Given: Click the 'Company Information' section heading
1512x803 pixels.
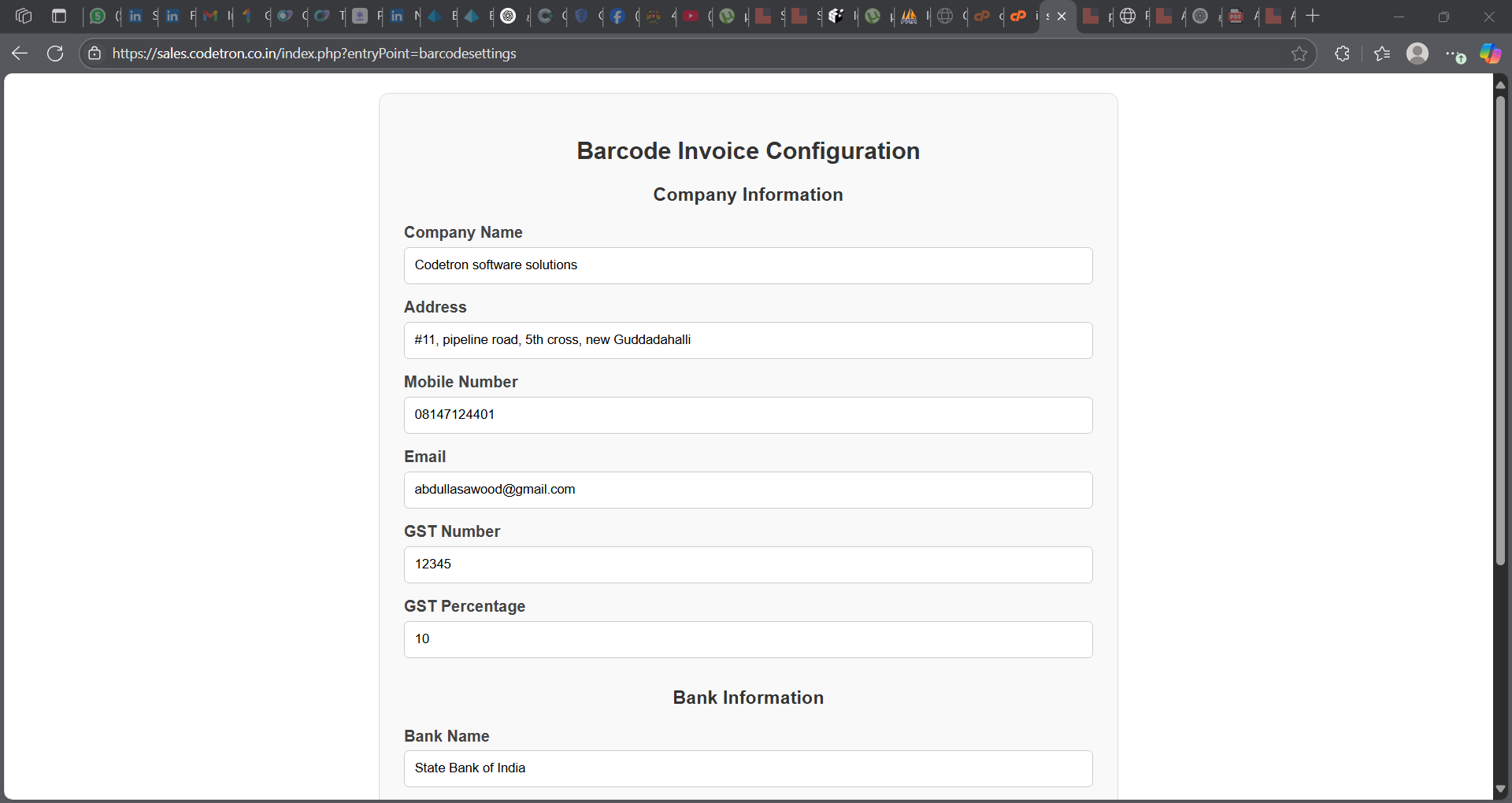Looking at the screenshot, I should (x=748, y=194).
